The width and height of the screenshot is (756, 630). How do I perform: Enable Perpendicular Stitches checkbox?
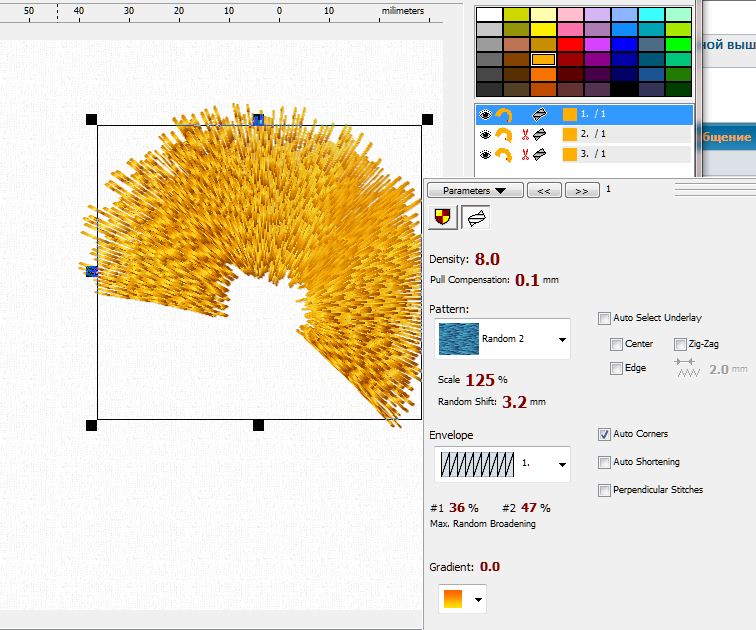tap(604, 490)
